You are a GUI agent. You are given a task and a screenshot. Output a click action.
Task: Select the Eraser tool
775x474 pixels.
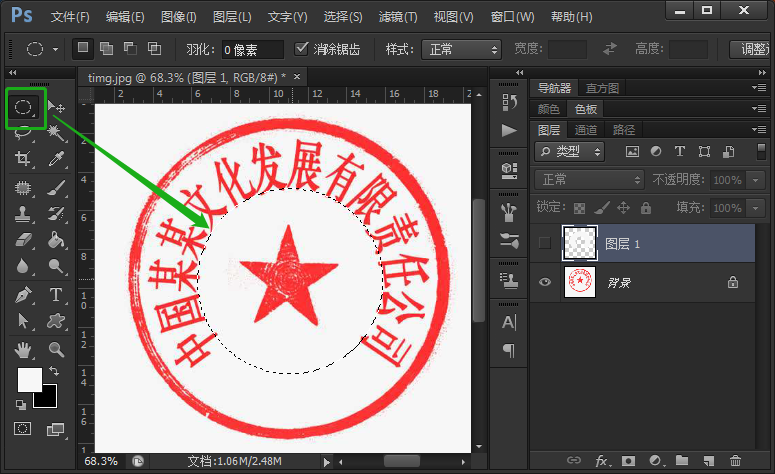[23, 240]
